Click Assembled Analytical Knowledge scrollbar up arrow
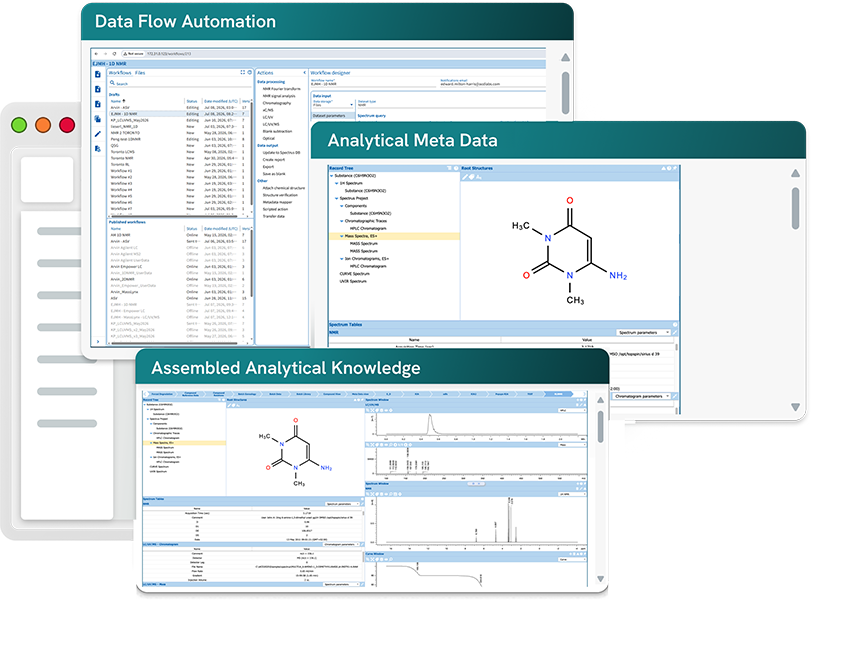 [x=600, y=400]
